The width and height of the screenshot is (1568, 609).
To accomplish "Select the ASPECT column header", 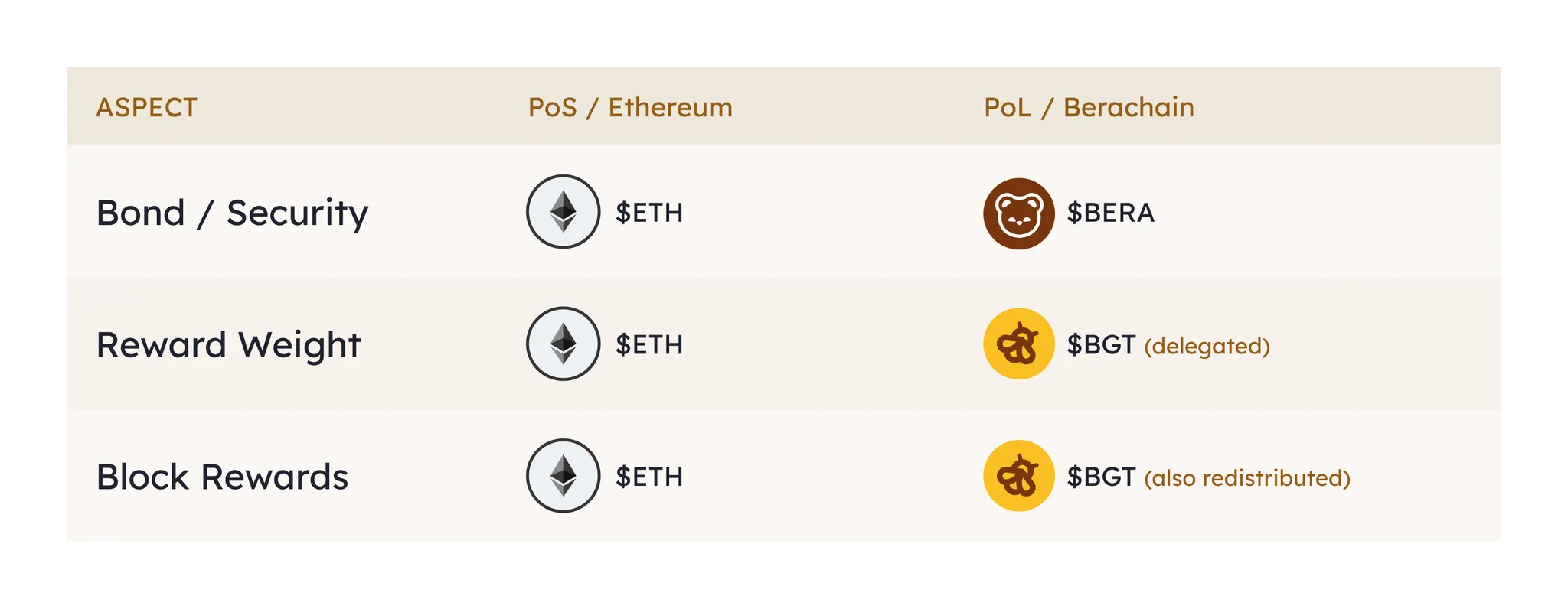I will click(x=146, y=107).
